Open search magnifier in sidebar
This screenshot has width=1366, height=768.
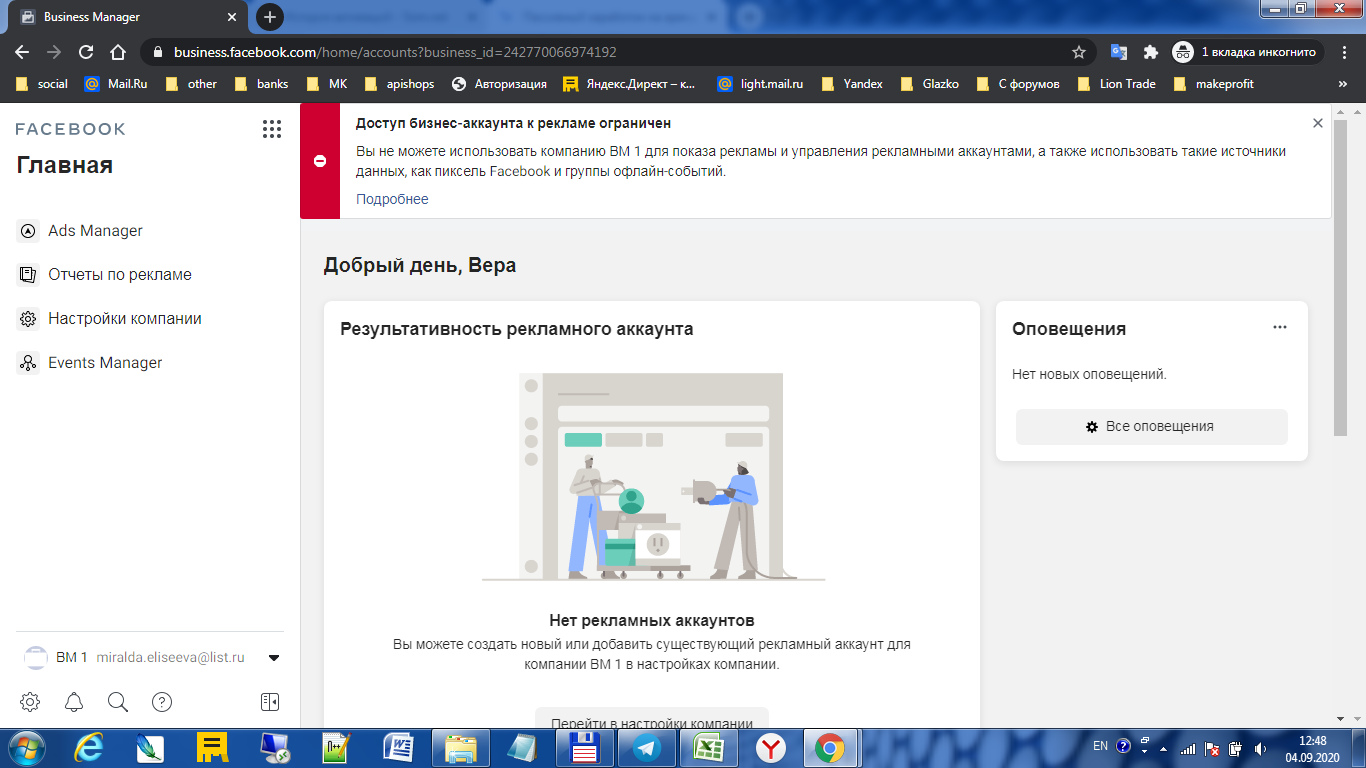[x=118, y=702]
